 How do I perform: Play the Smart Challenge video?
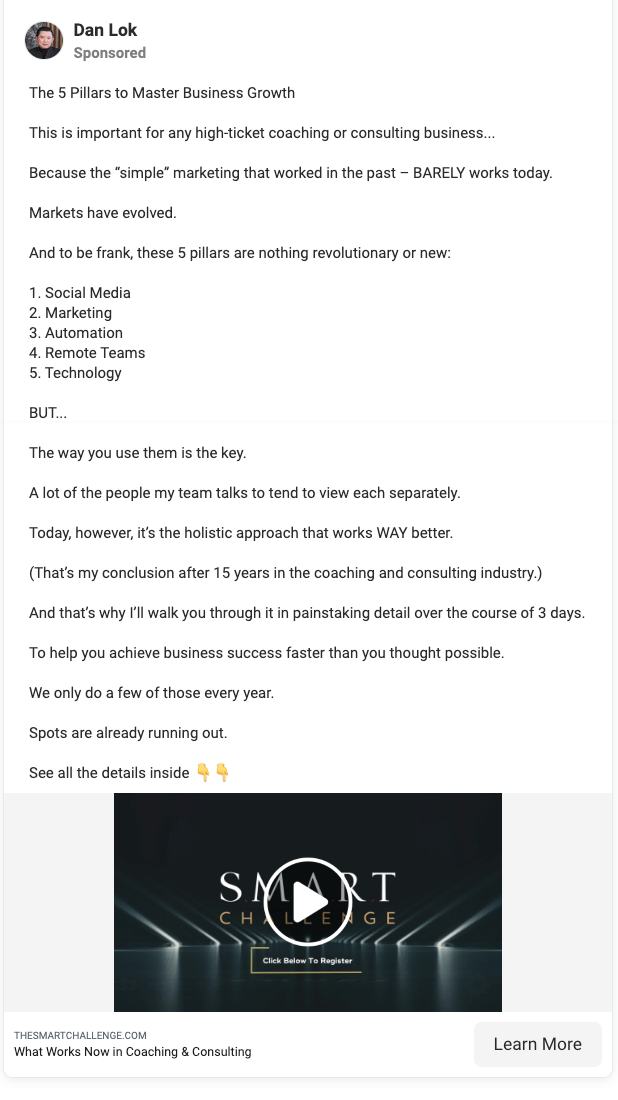(x=308, y=902)
